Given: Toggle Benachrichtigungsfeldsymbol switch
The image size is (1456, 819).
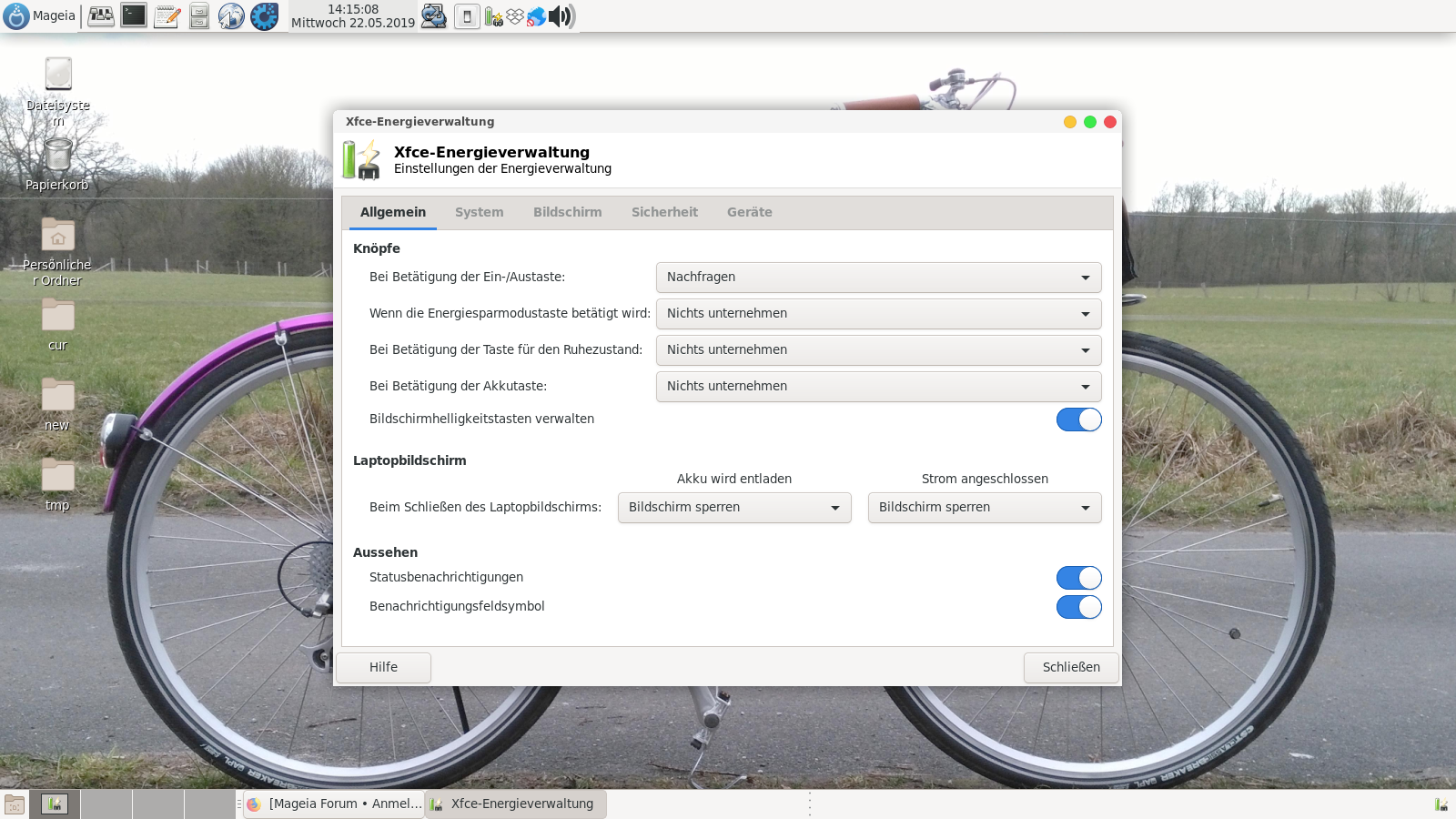Looking at the screenshot, I should [x=1079, y=607].
